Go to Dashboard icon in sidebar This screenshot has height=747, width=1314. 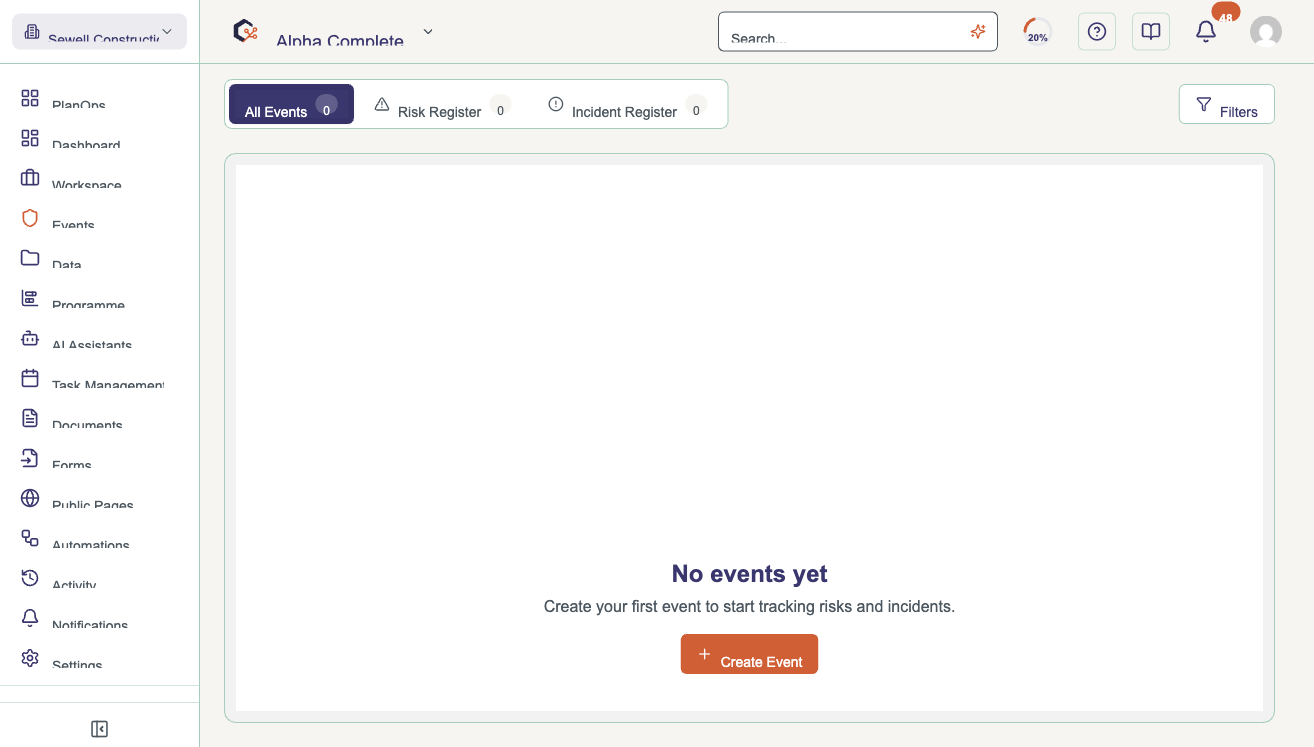(30, 138)
